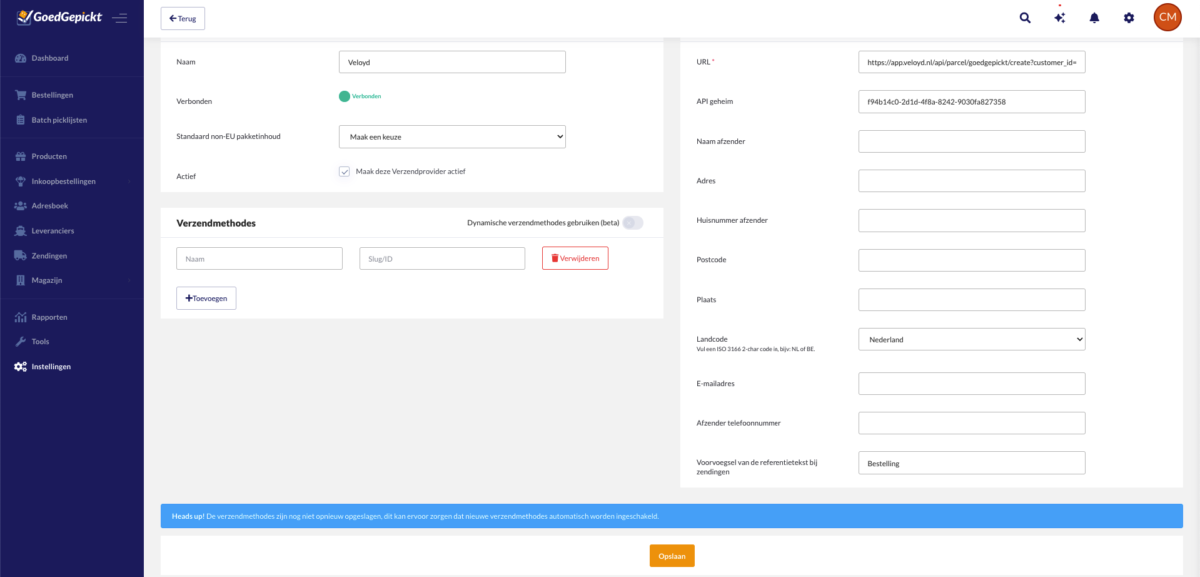Image resolution: width=1200 pixels, height=577 pixels.
Task: Collapse the sidebar with the hamburger icon
Action: click(x=120, y=18)
